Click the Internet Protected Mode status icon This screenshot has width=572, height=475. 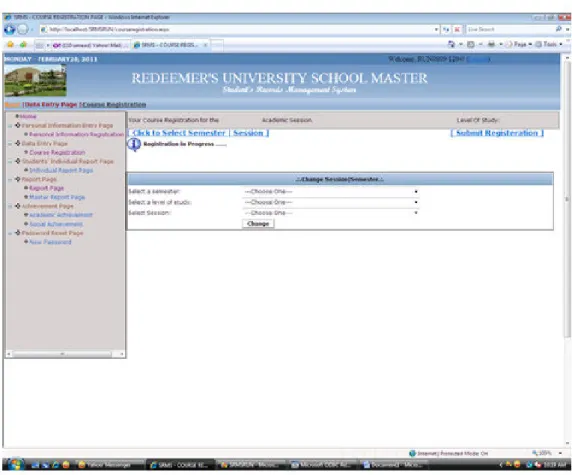413,453
